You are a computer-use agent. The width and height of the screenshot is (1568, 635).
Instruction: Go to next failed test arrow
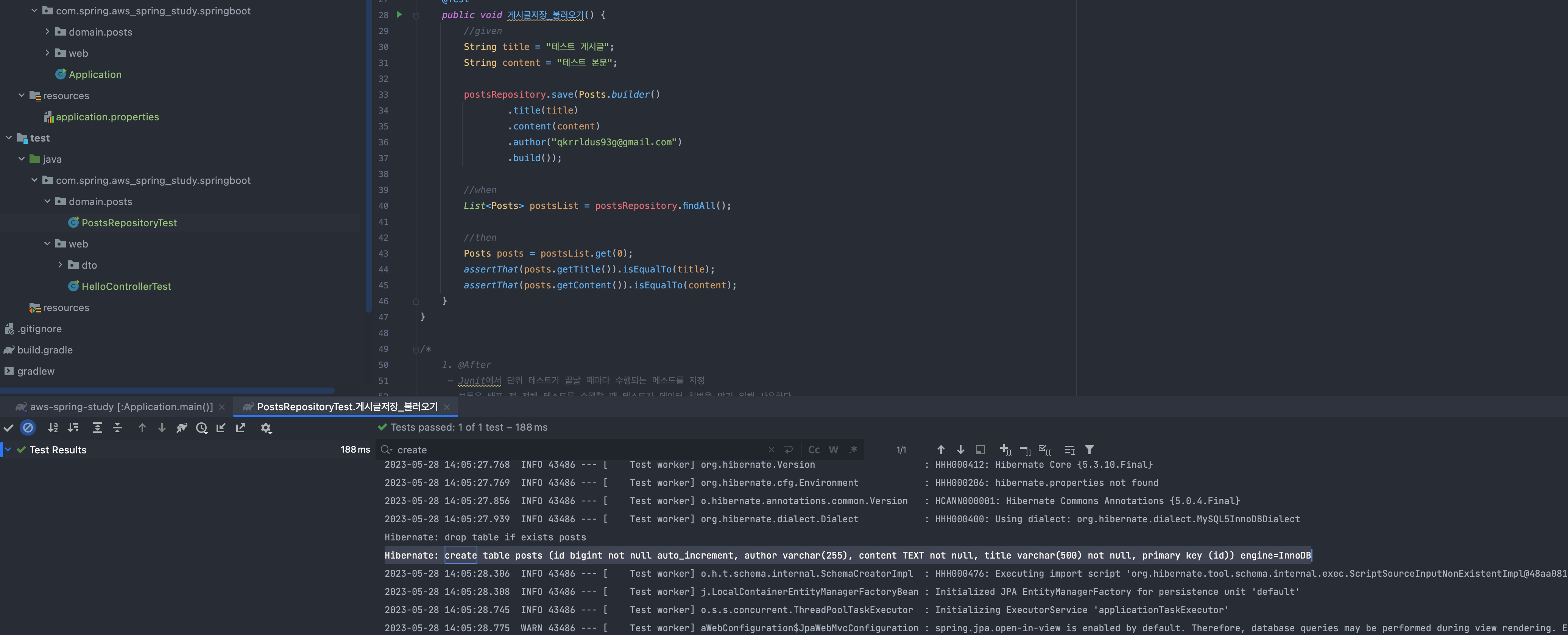pyautogui.click(x=162, y=428)
